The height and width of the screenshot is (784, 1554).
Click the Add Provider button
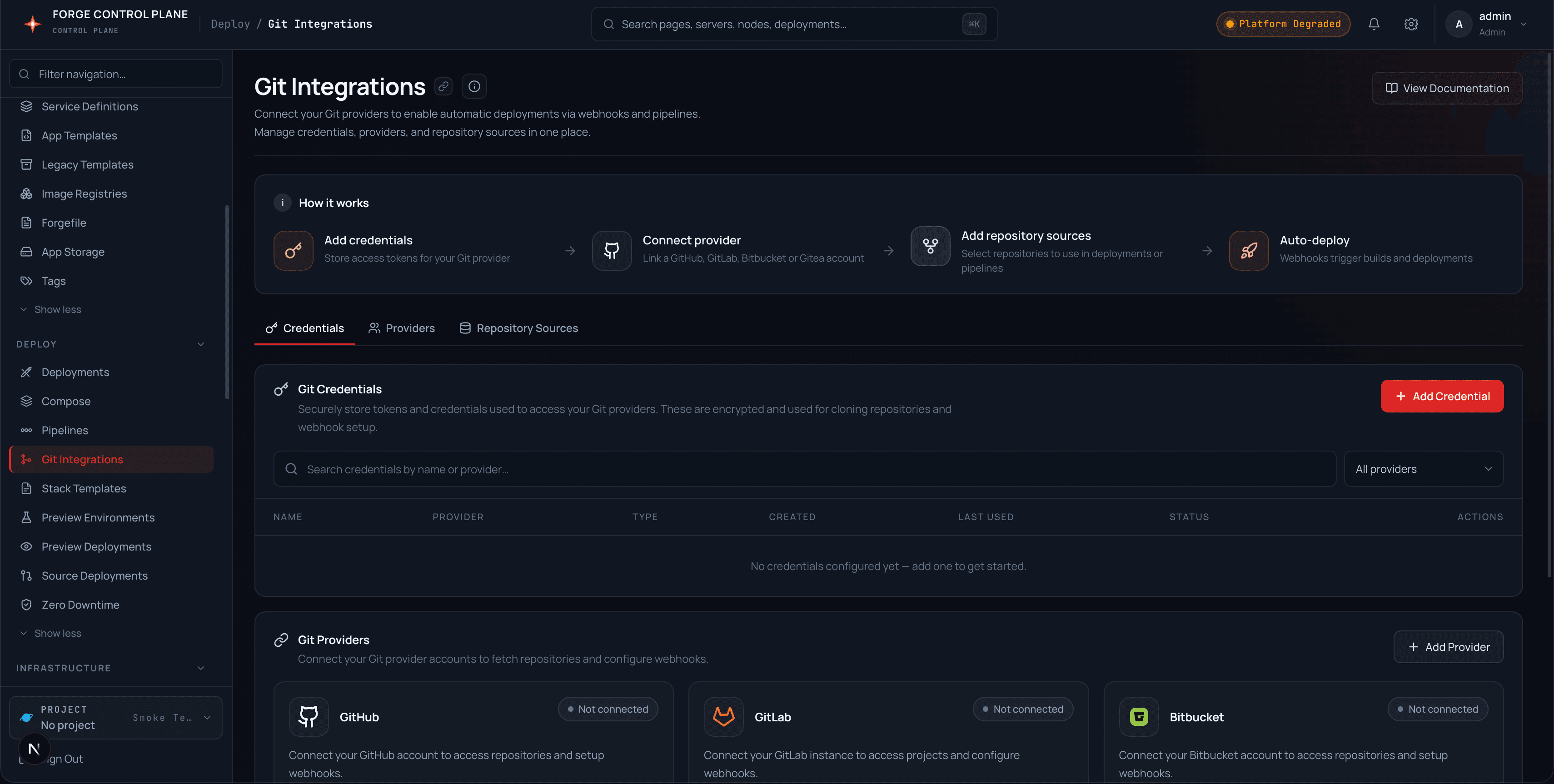click(x=1449, y=647)
